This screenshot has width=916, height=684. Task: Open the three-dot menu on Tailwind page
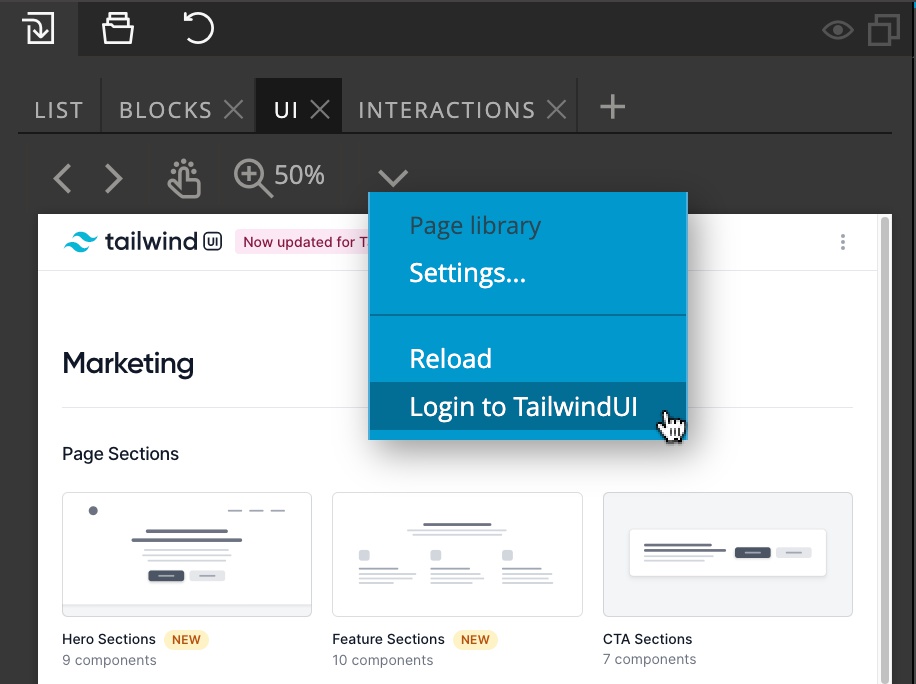[842, 242]
